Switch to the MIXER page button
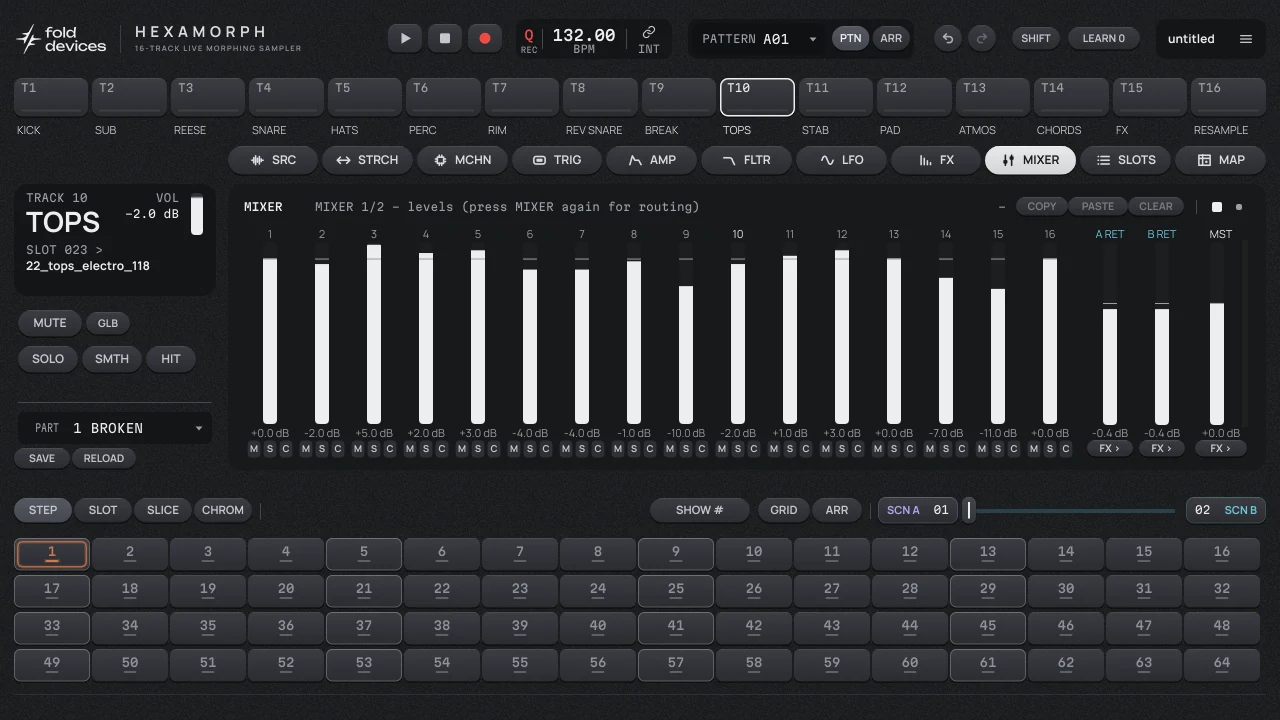 1030,160
